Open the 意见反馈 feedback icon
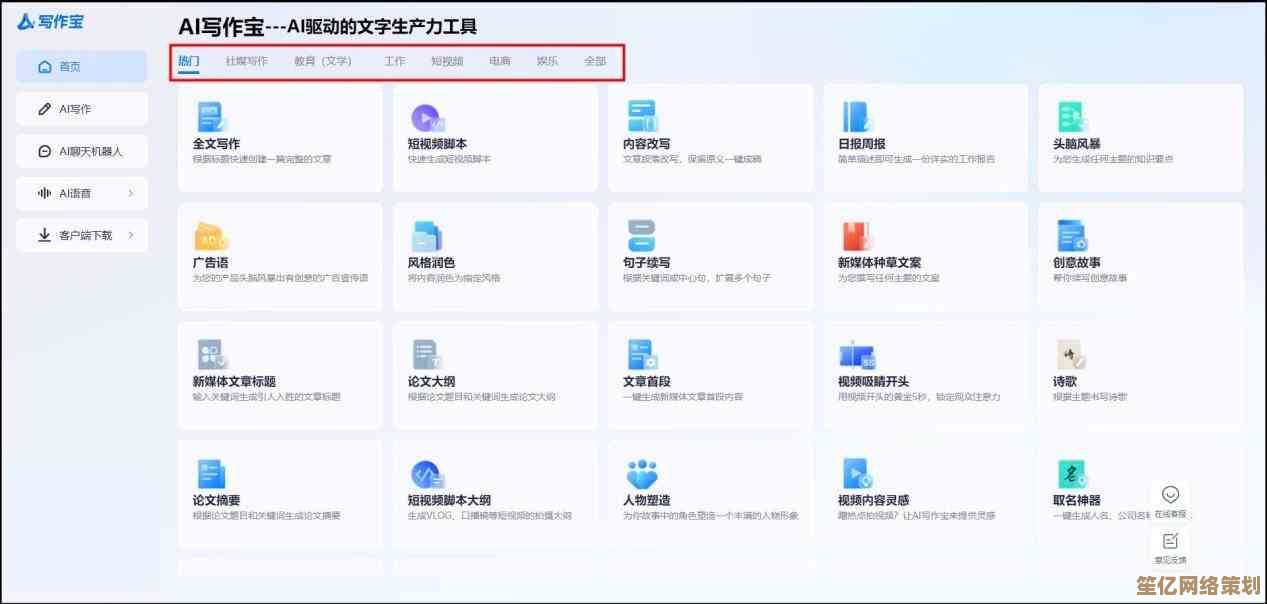The height and width of the screenshot is (604, 1267). (x=1170, y=541)
